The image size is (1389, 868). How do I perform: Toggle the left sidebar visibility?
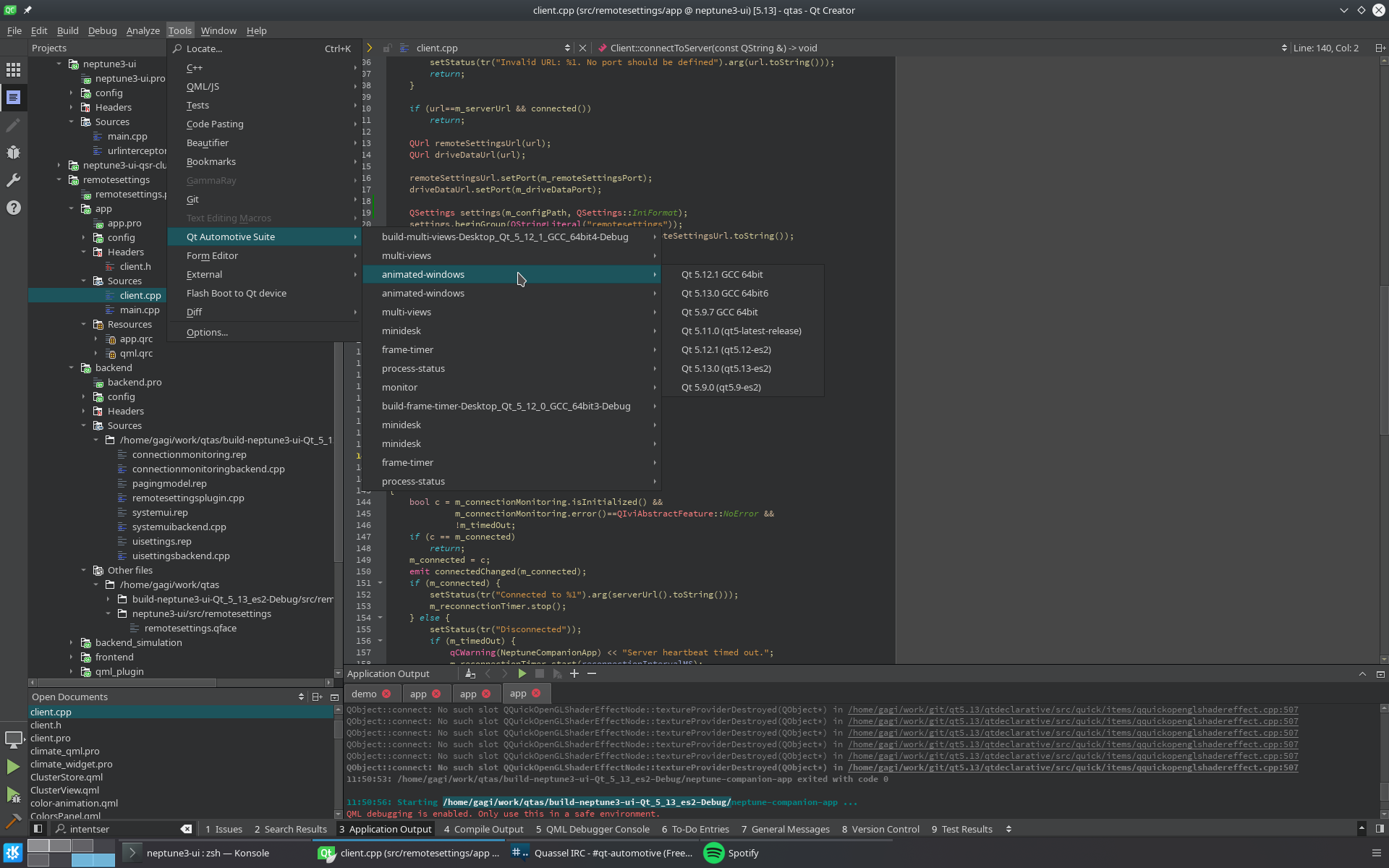38,829
